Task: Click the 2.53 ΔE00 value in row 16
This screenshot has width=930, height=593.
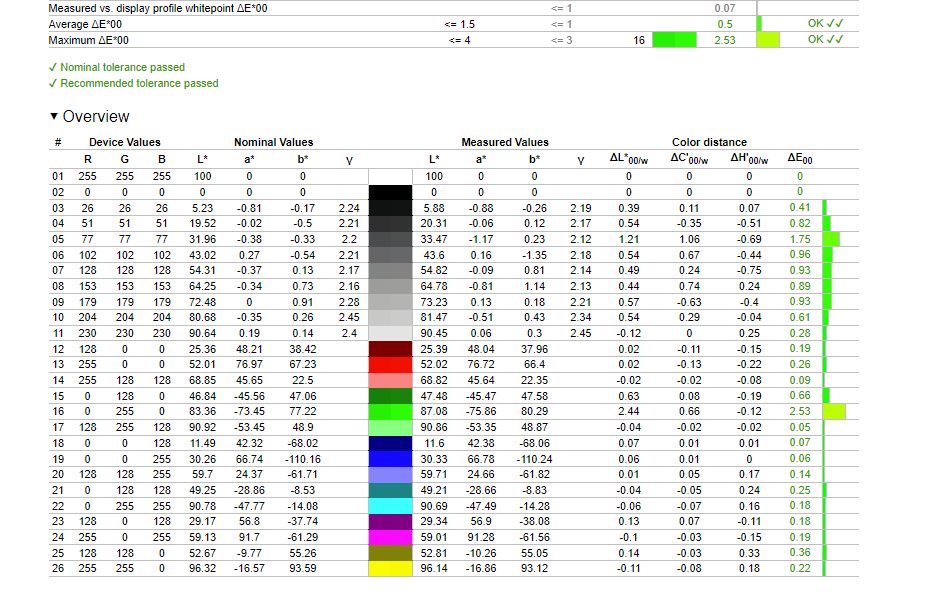Action: click(x=800, y=411)
